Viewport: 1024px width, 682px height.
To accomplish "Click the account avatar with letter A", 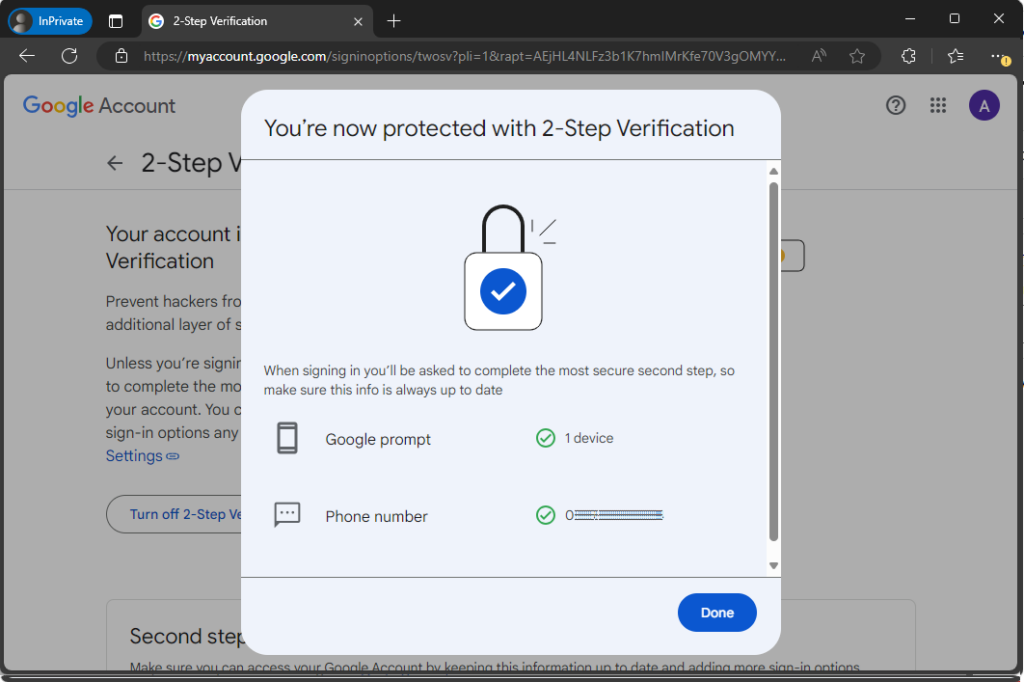I will pos(984,105).
